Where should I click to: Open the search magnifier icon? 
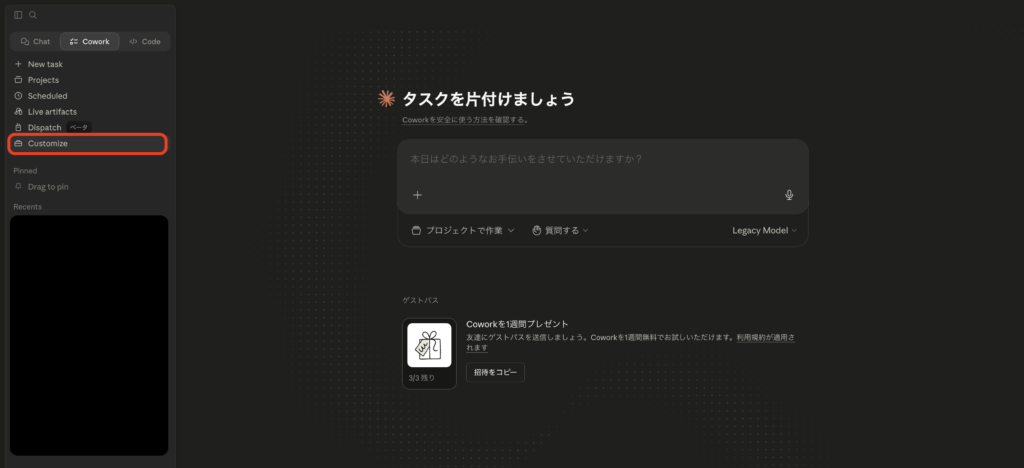[x=33, y=15]
